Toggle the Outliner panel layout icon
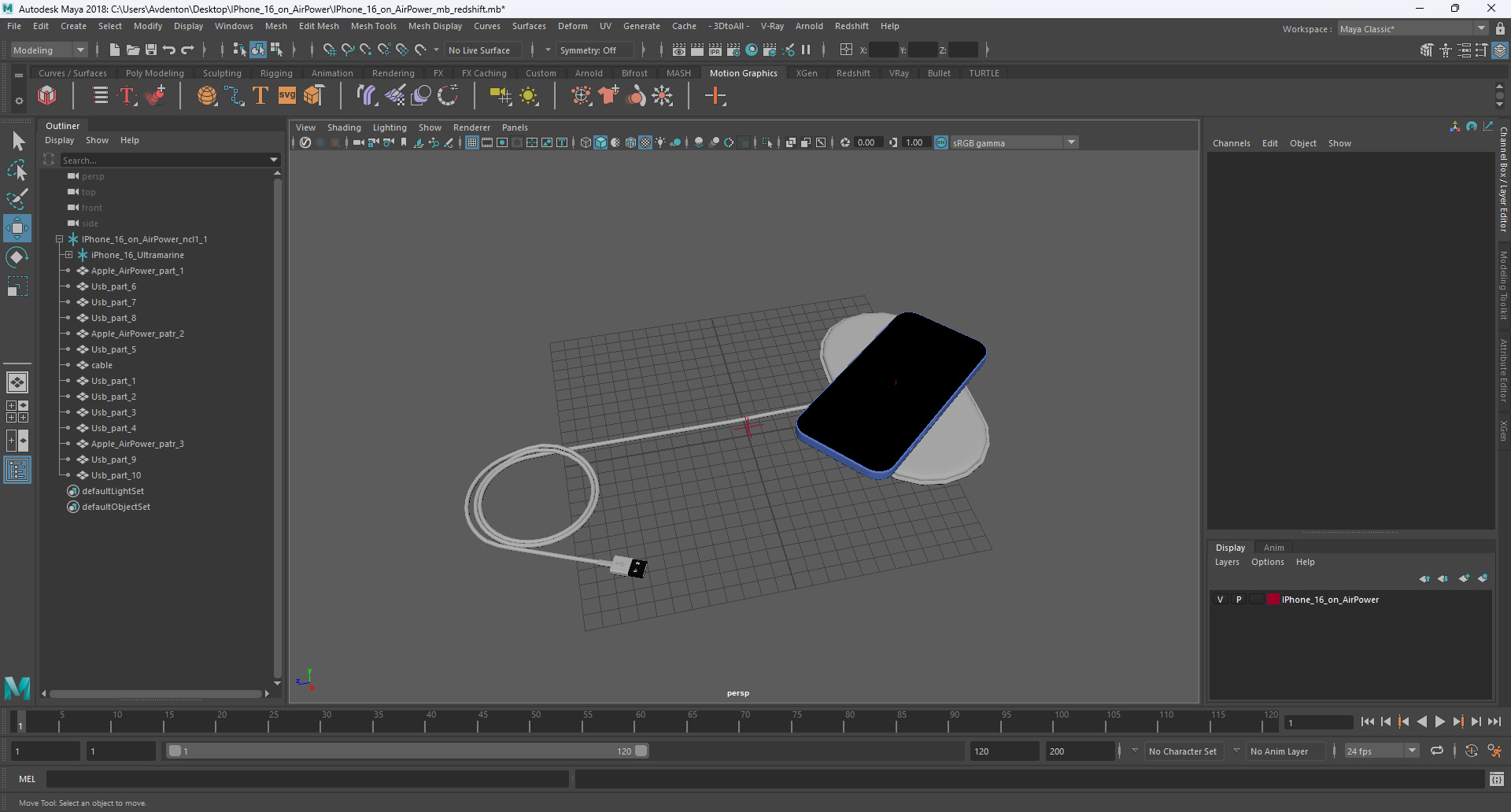The width and height of the screenshot is (1511, 812). click(17, 471)
